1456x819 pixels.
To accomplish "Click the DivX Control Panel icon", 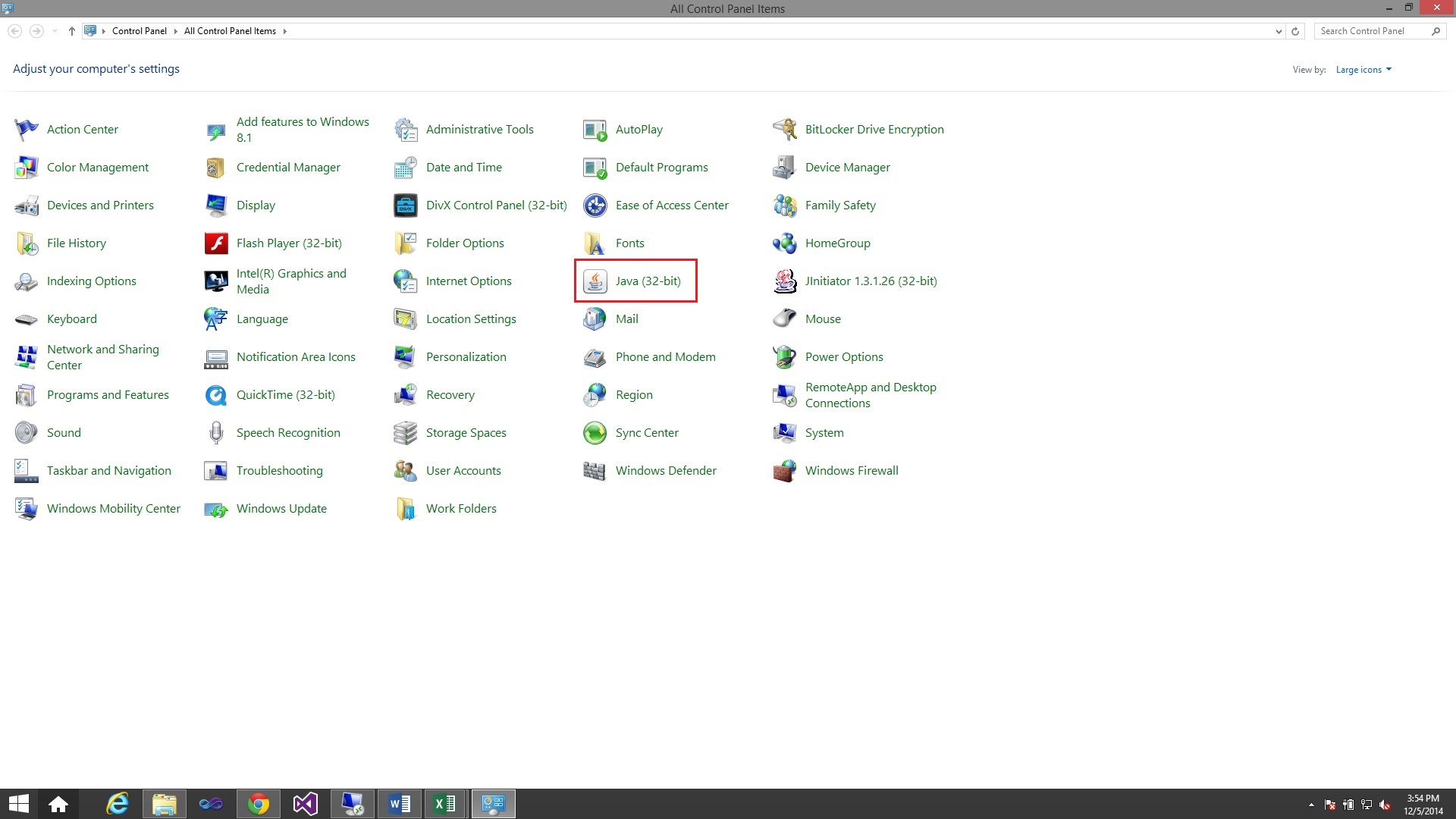I will (x=406, y=206).
